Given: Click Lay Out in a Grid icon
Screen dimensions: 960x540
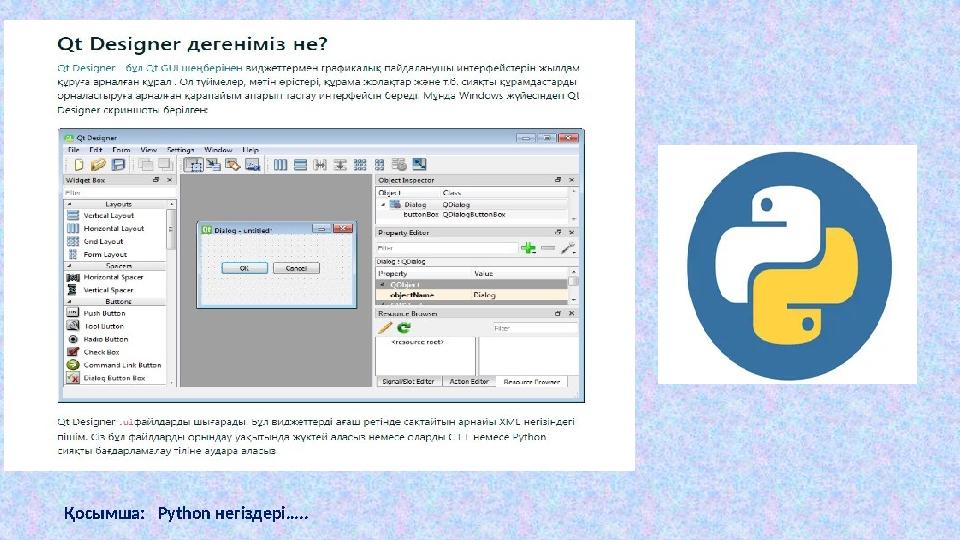Looking at the screenshot, I should (360, 165).
